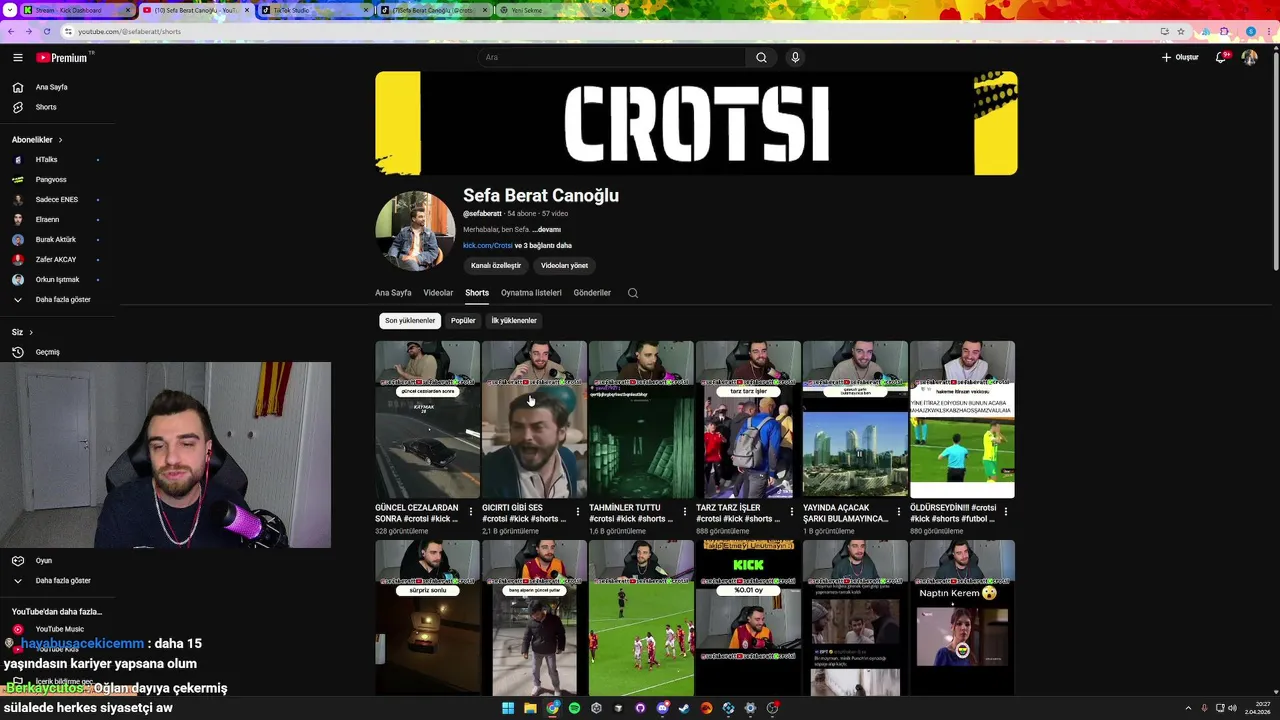
Task: Open the Pangvoss subscription channel
Action: [50, 180]
